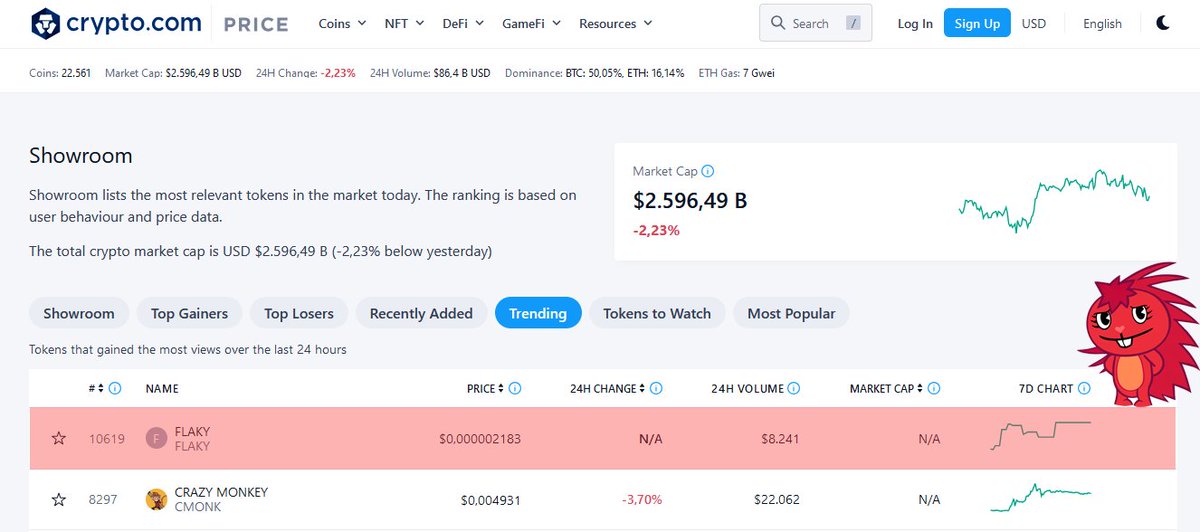
Task: Click the -3,70% change for CRAZY MONKEY
Action: click(x=641, y=499)
